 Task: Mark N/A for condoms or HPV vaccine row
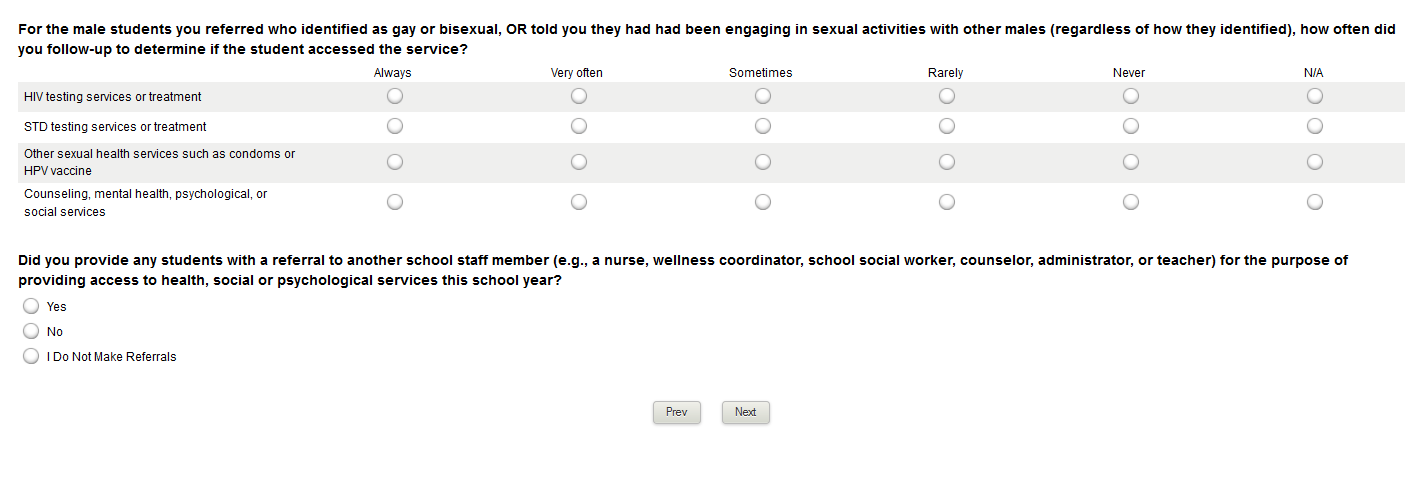pos(1315,161)
